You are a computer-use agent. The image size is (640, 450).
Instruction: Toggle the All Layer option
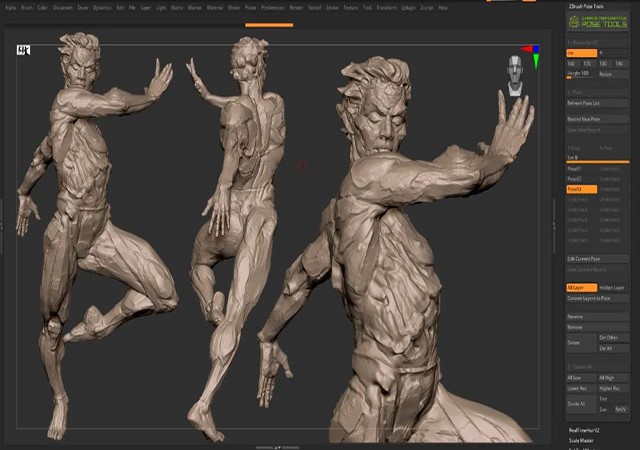coord(581,287)
